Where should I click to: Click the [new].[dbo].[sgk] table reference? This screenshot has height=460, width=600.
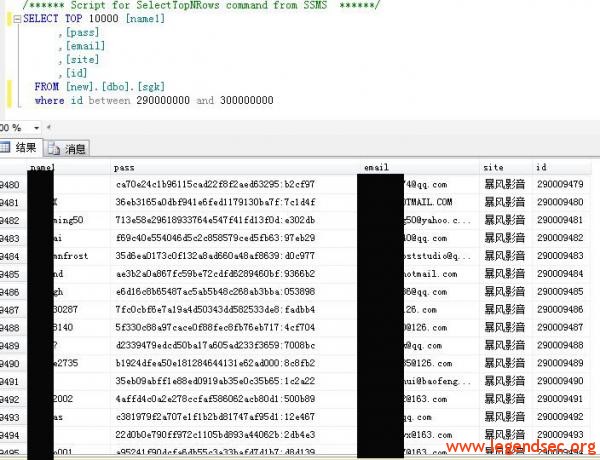tap(115, 87)
